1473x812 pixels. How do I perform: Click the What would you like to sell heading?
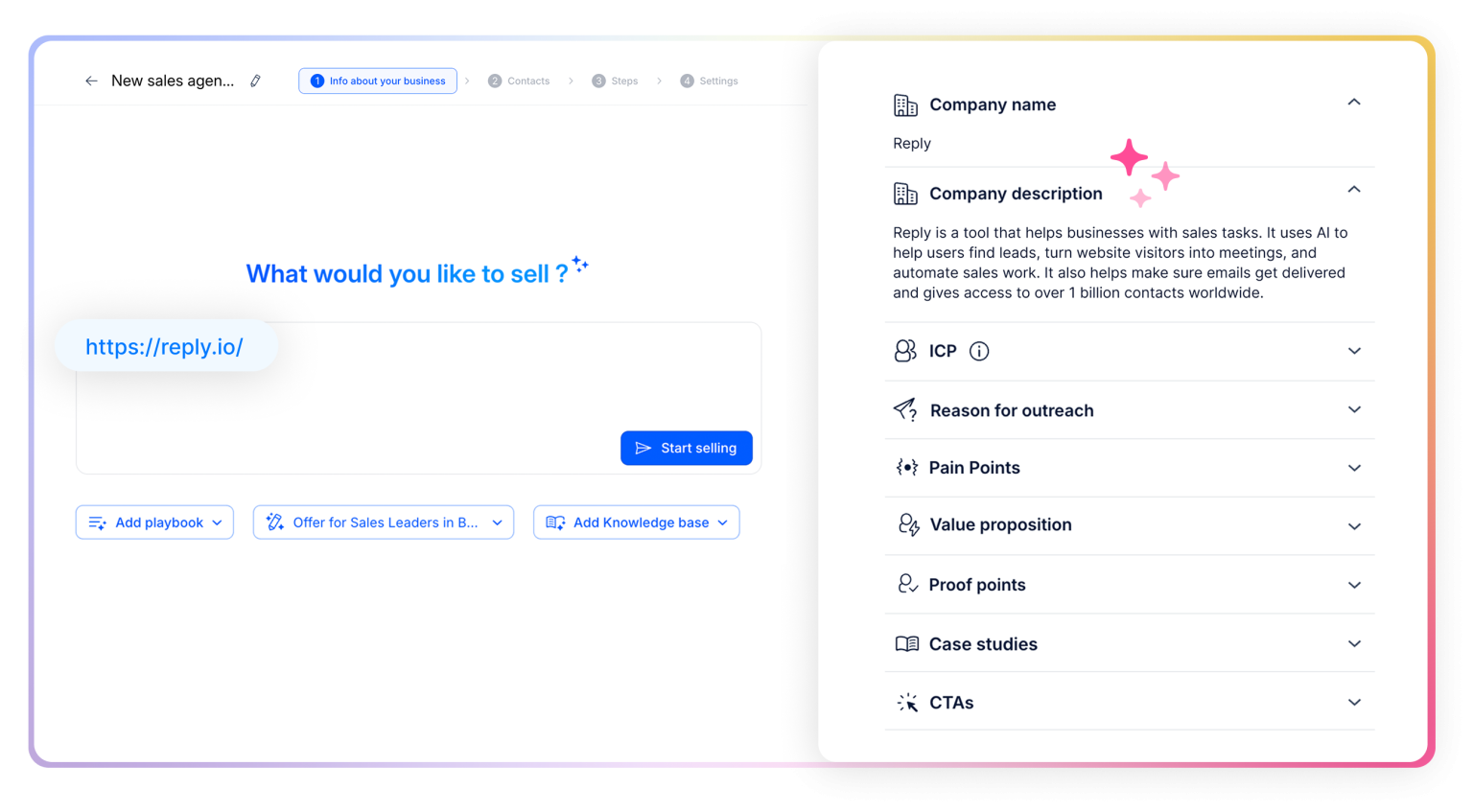(x=407, y=274)
